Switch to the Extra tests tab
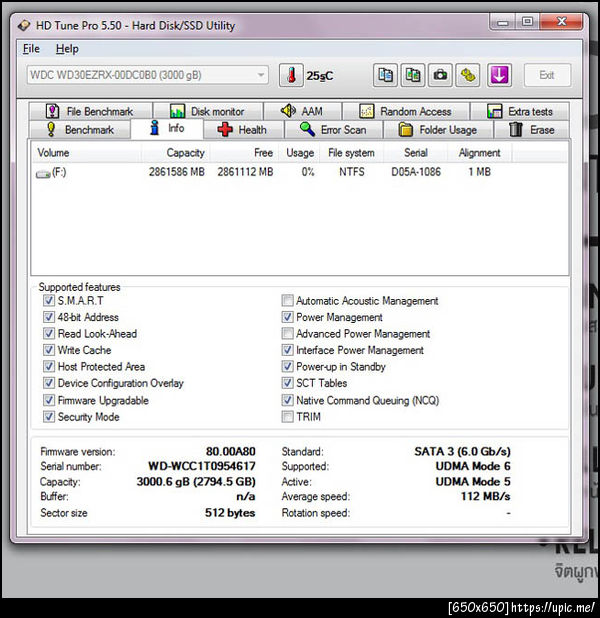 click(x=520, y=111)
